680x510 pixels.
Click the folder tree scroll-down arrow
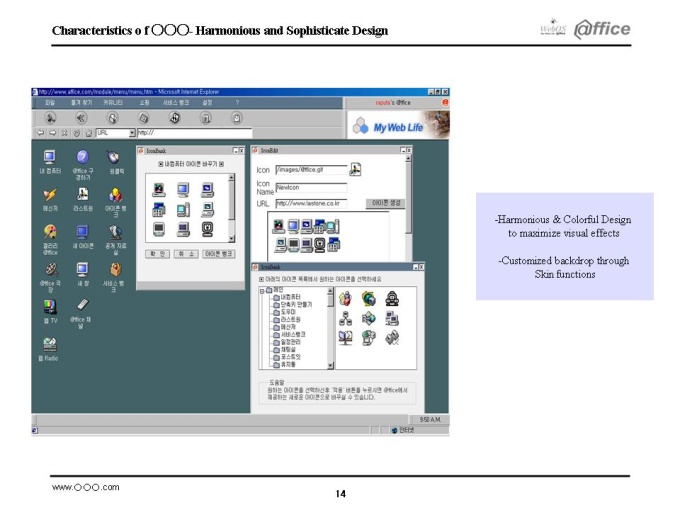click(x=330, y=366)
